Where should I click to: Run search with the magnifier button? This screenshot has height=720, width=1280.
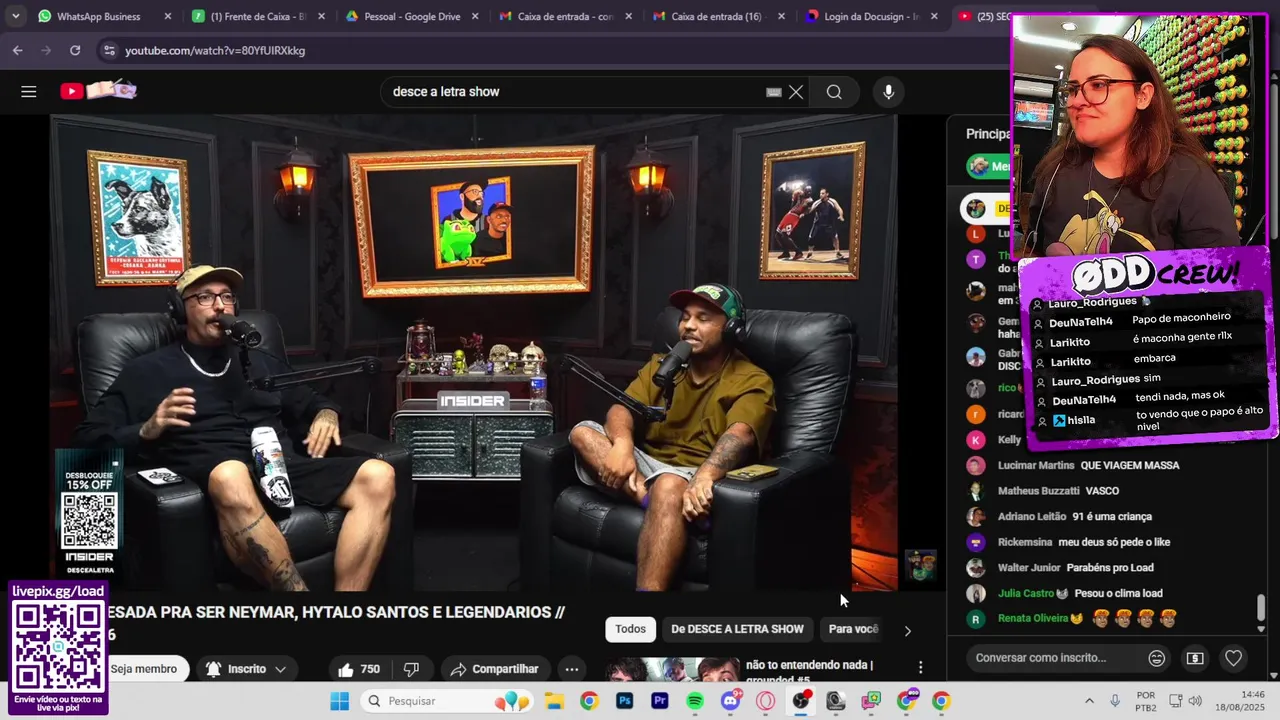tap(834, 92)
